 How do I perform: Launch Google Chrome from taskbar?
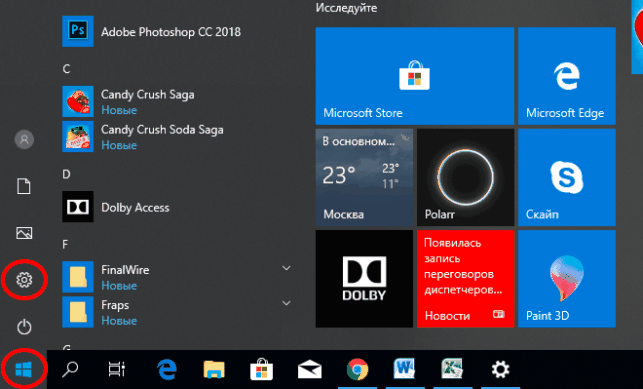coord(357,370)
